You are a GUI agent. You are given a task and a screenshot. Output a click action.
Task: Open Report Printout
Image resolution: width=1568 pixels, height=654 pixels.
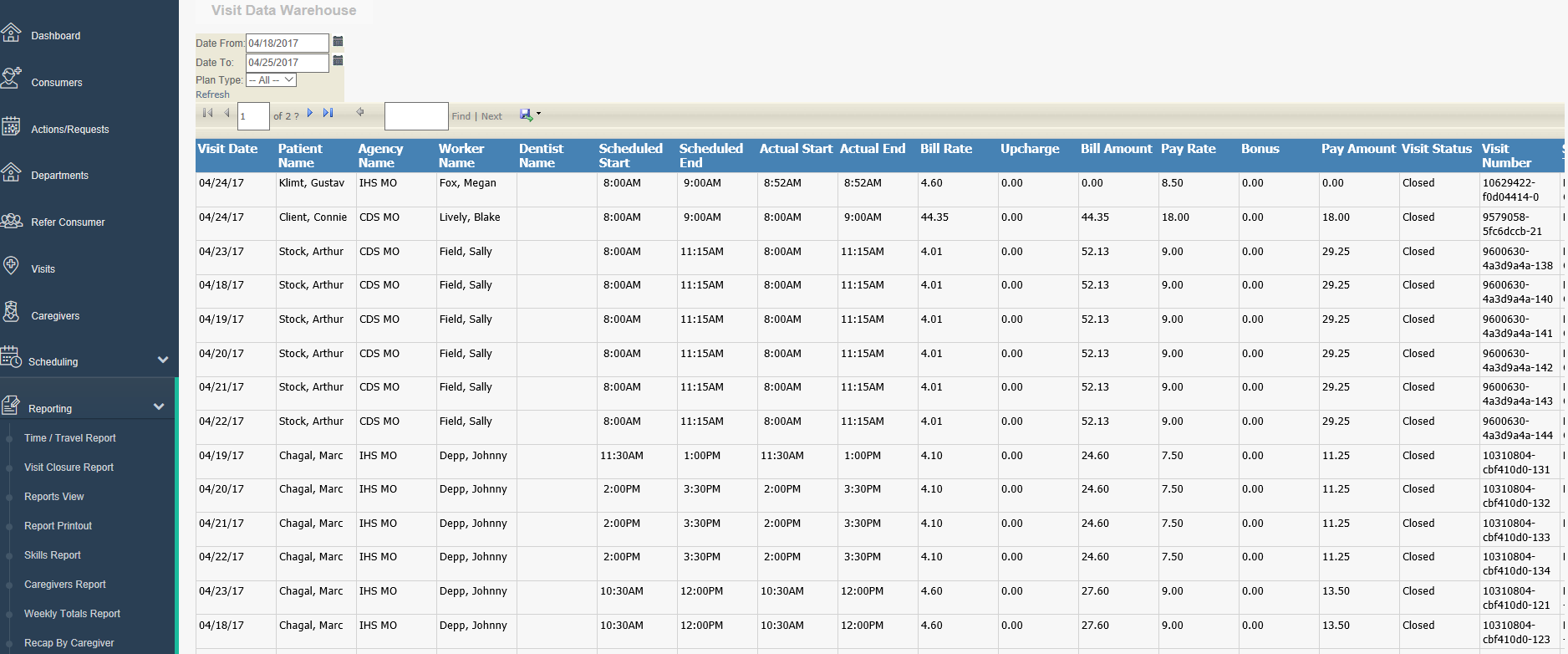pos(58,526)
